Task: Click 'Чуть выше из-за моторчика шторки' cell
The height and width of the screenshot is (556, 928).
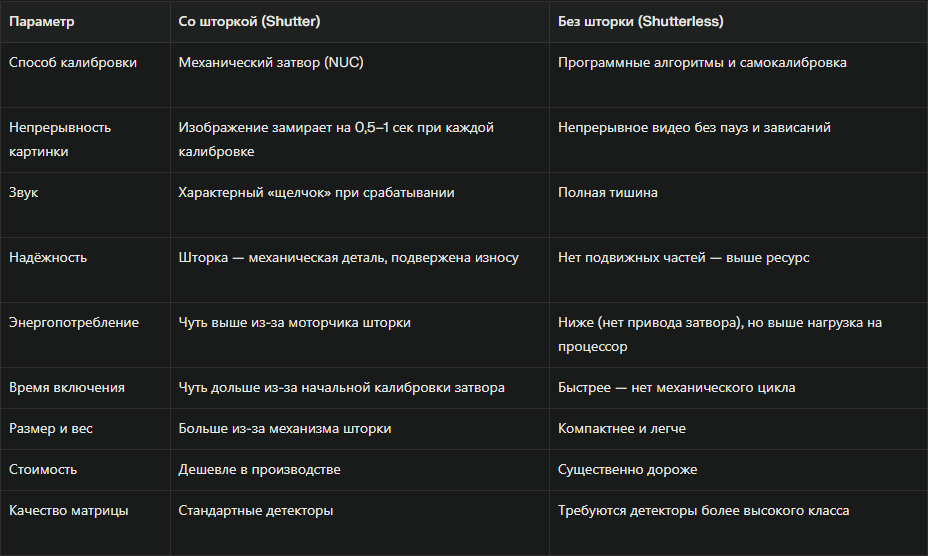Action: click(294, 322)
